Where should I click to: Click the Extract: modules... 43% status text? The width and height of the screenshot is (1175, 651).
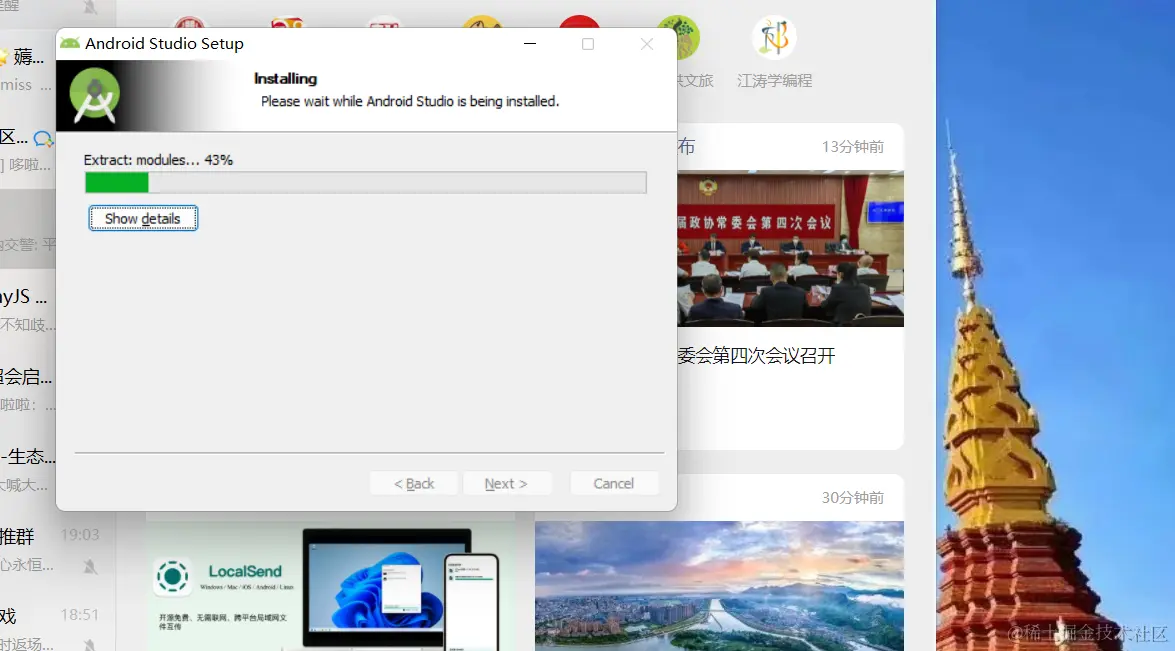(158, 160)
